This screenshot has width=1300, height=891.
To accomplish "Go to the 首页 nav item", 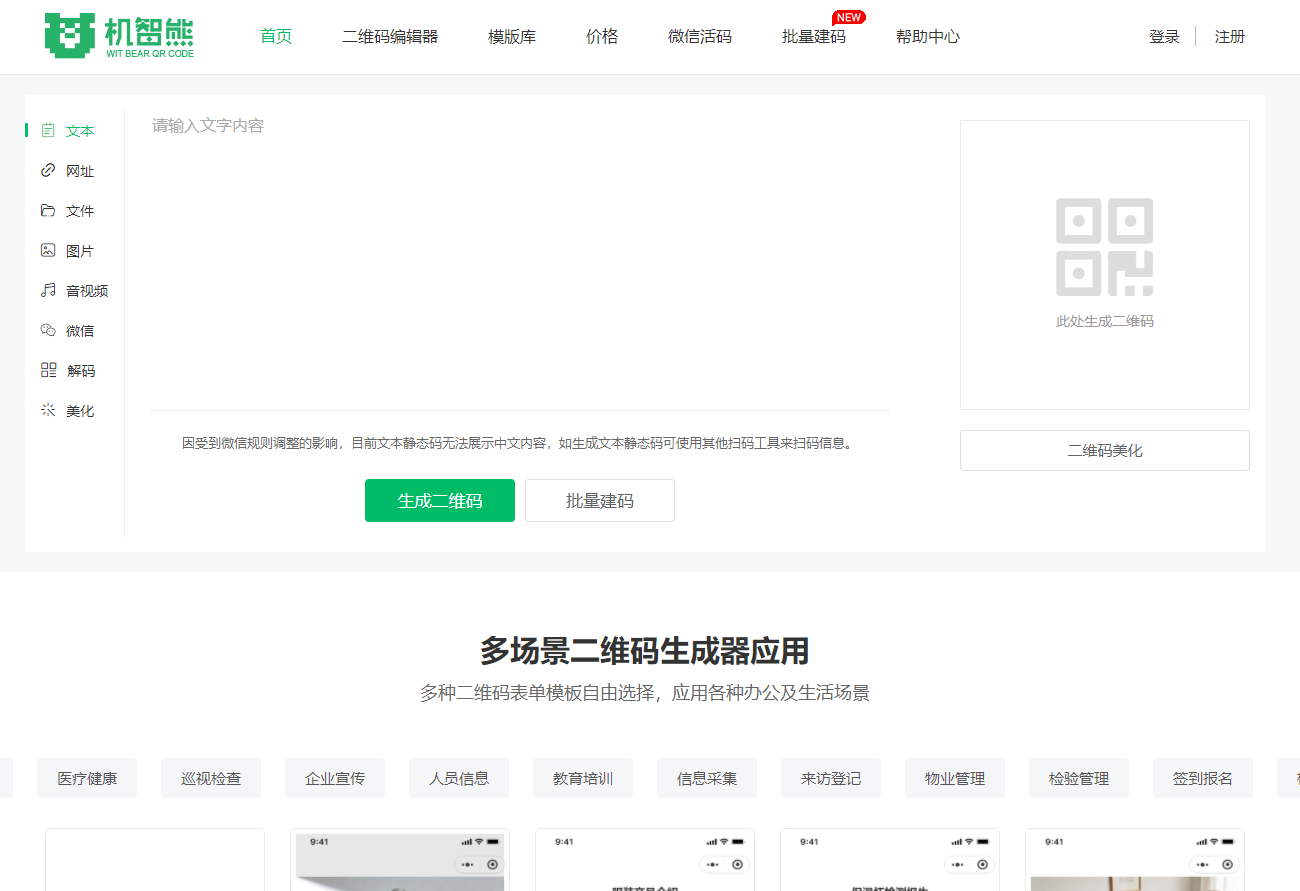I will click(276, 37).
